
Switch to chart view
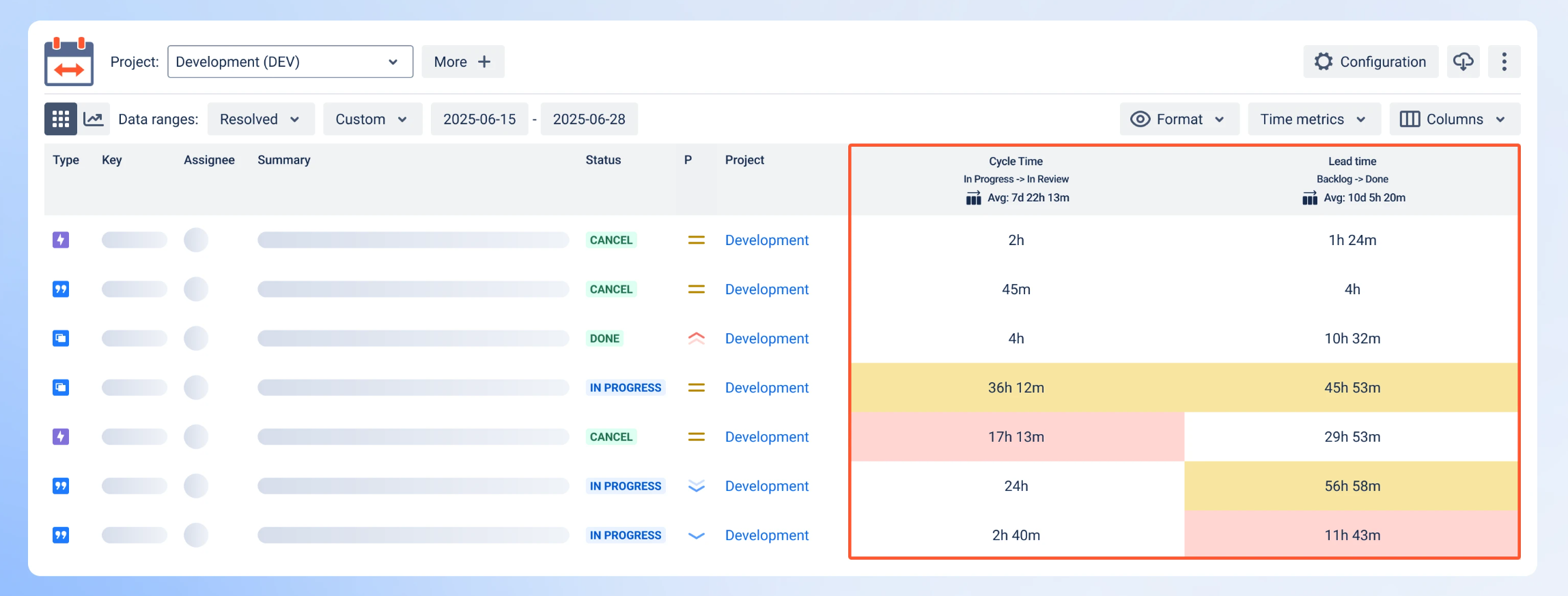[x=94, y=119]
